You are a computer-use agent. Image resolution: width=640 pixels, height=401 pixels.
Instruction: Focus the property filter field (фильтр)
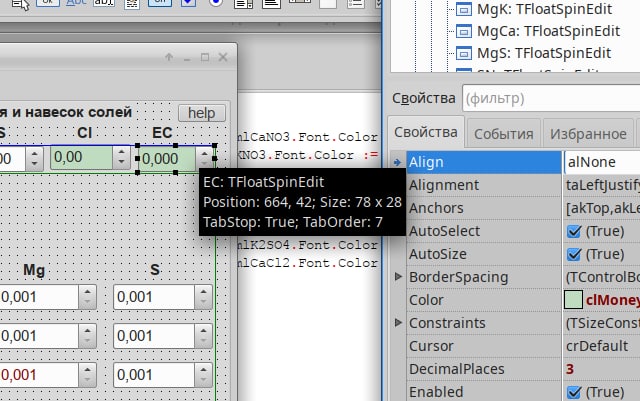click(551, 98)
